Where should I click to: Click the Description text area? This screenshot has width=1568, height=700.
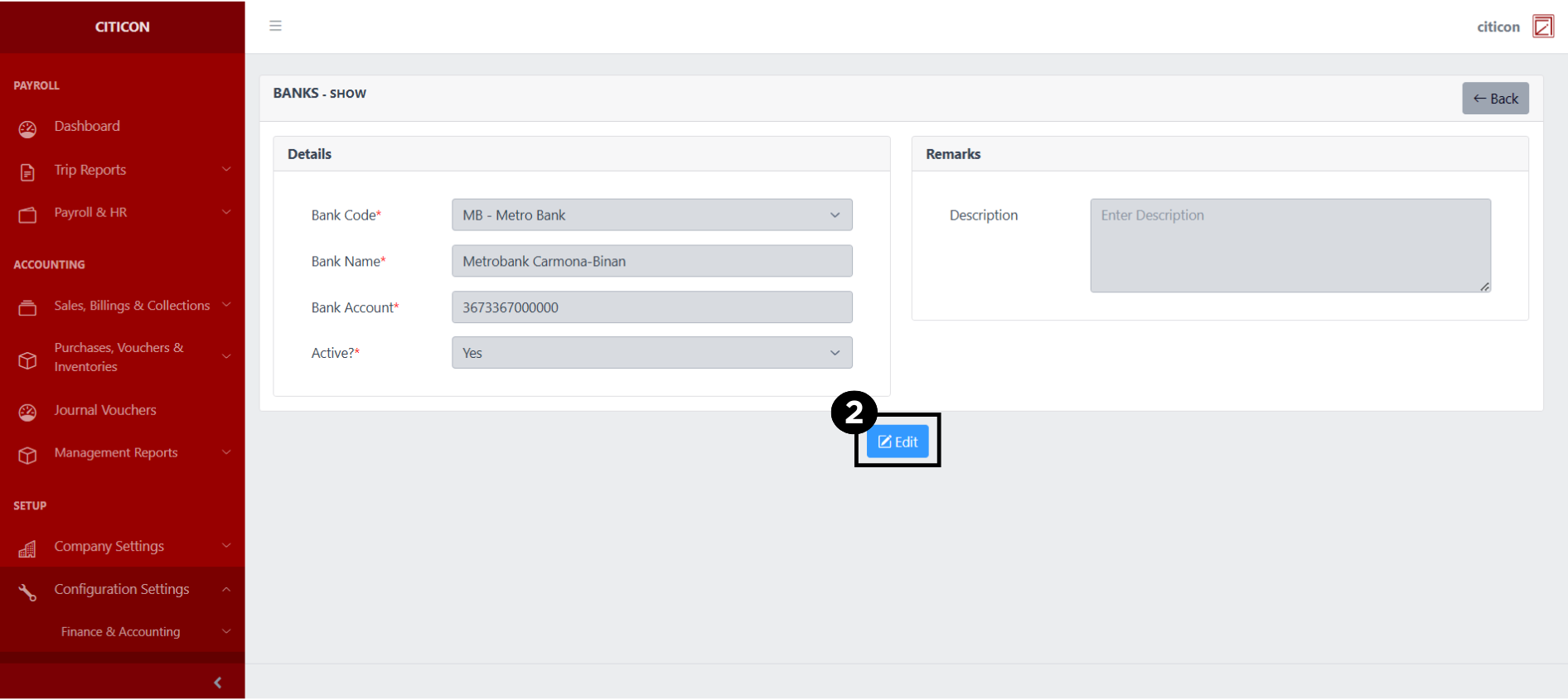pos(1290,245)
